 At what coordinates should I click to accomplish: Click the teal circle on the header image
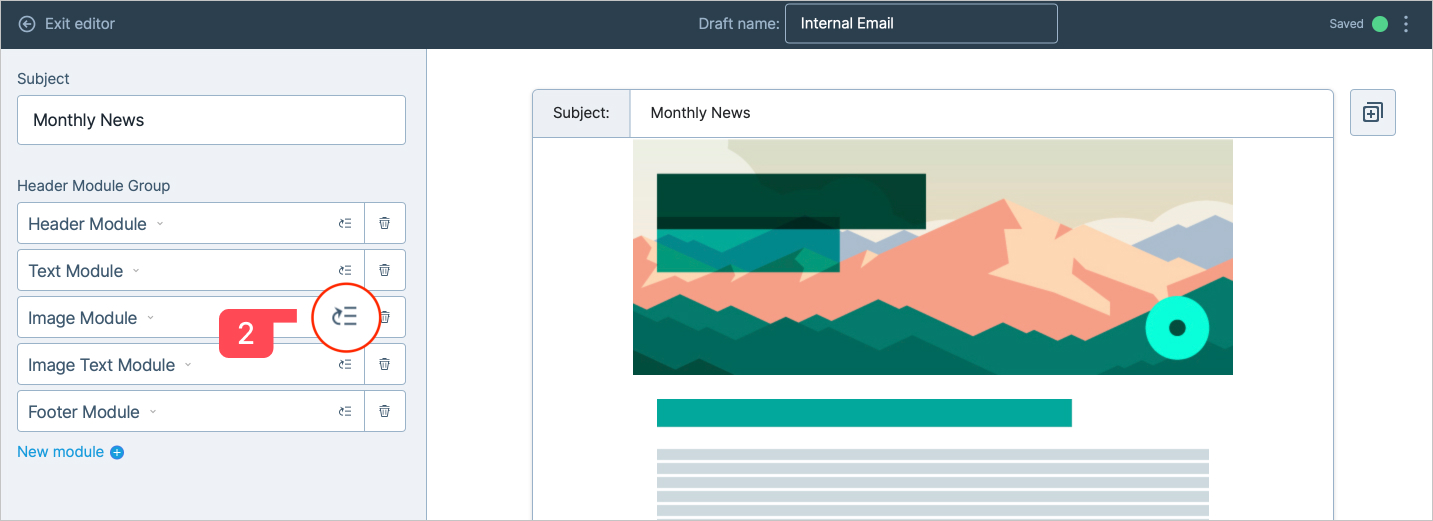[1177, 328]
